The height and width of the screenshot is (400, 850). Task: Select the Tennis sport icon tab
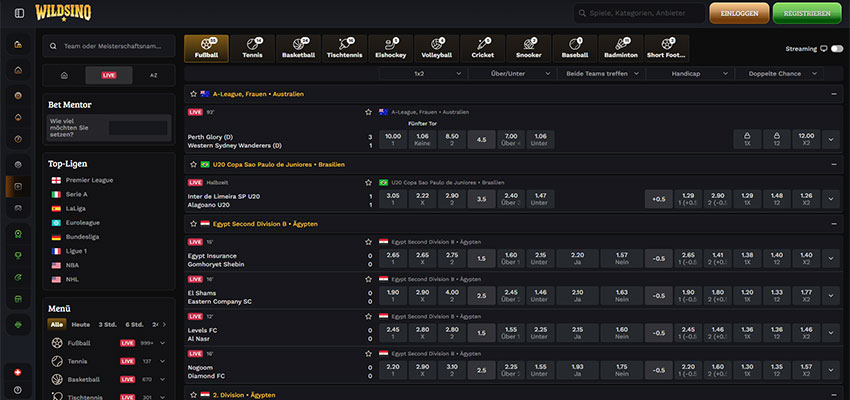(x=252, y=49)
